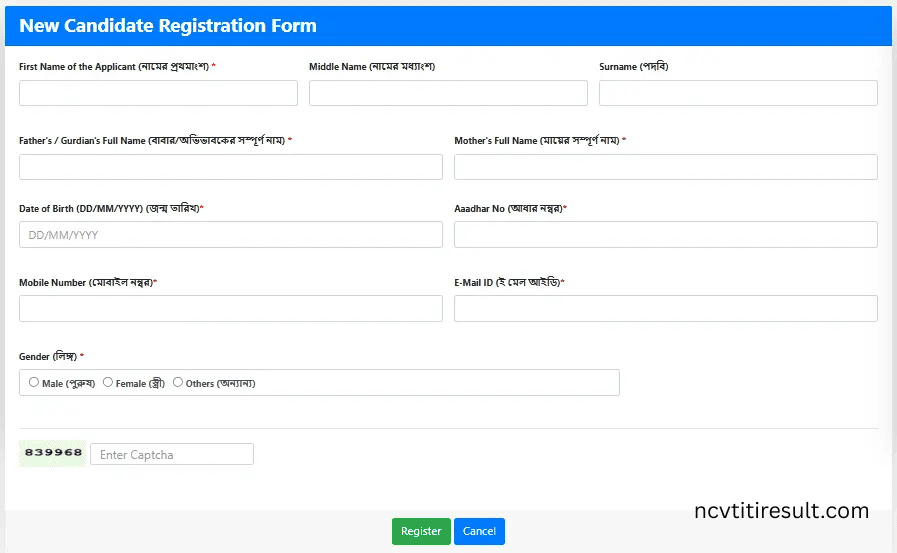Pick the Others gender radio button
897x553 pixels.
coord(178,382)
